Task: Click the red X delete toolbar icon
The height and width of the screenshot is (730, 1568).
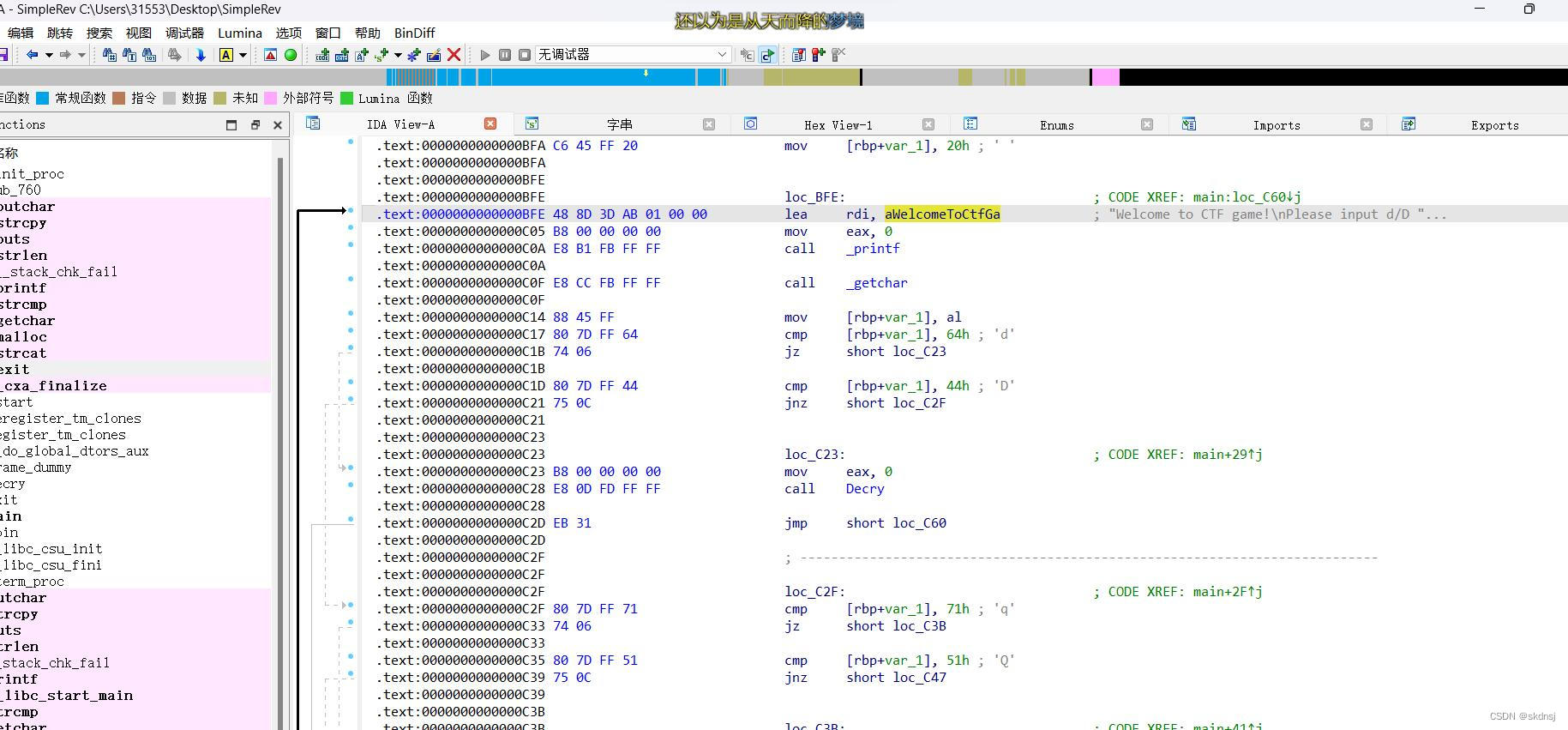Action: click(x=454, y=55)
